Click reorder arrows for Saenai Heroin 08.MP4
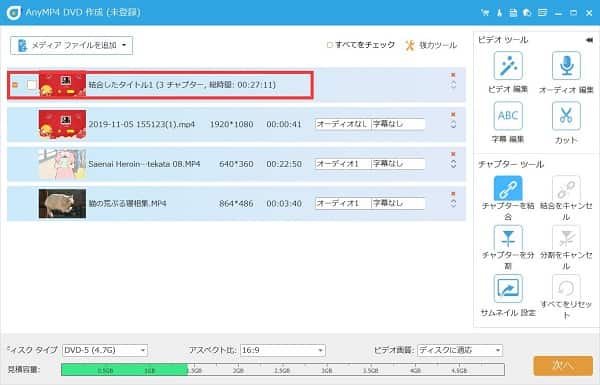Image resolution: width=600 pixels, height=385 pixels. 453,164
